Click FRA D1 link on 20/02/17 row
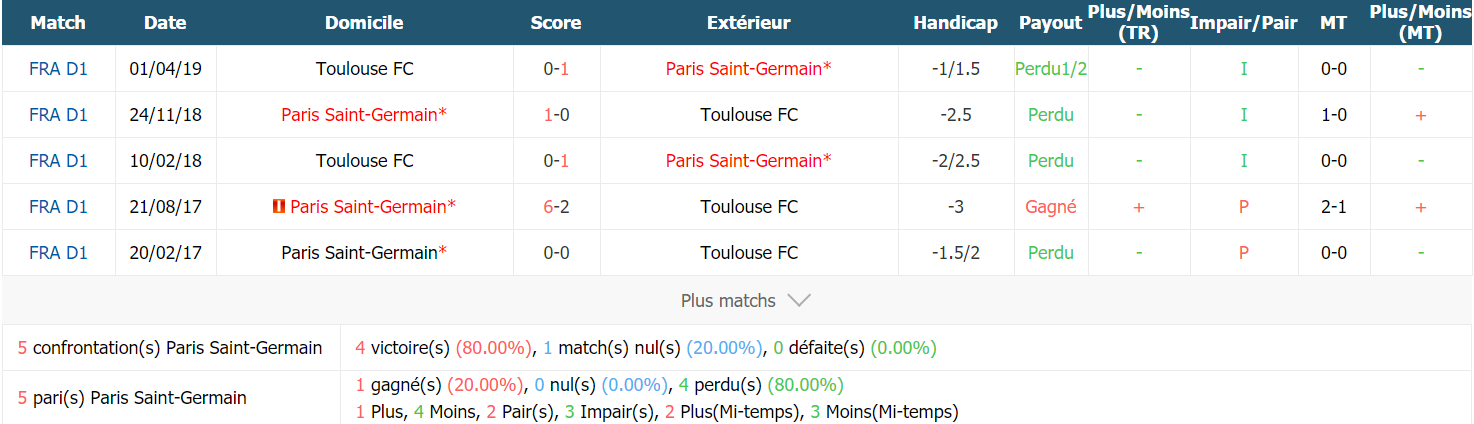 (x=59, y=253)
